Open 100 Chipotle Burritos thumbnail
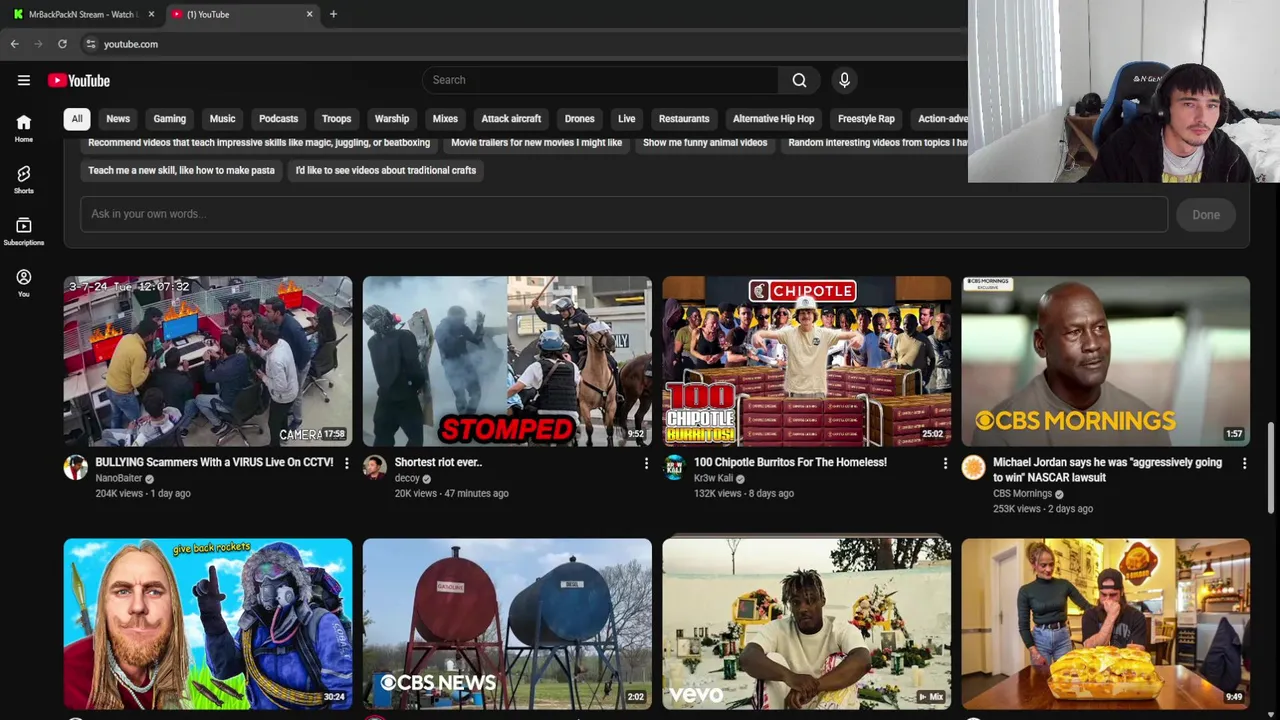Viewport: 1280px width, 720px height. click(806, 361)
